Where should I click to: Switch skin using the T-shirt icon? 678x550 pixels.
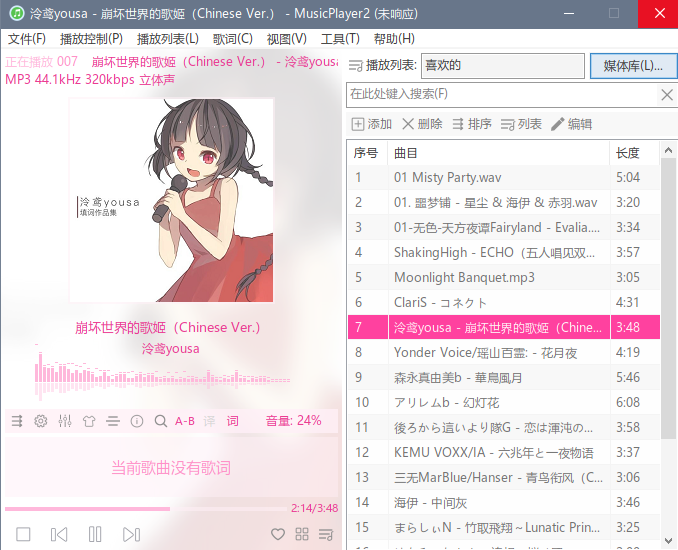point(89,421)
